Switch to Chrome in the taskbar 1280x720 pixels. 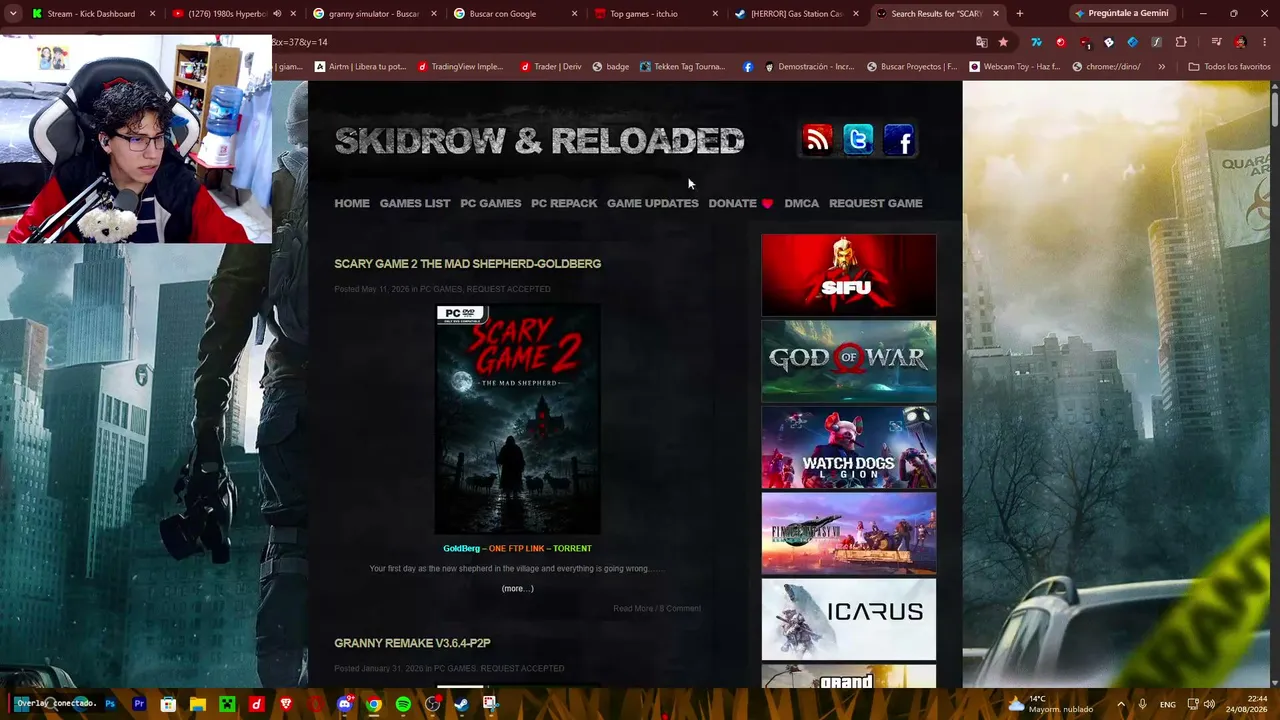[374, 704]
